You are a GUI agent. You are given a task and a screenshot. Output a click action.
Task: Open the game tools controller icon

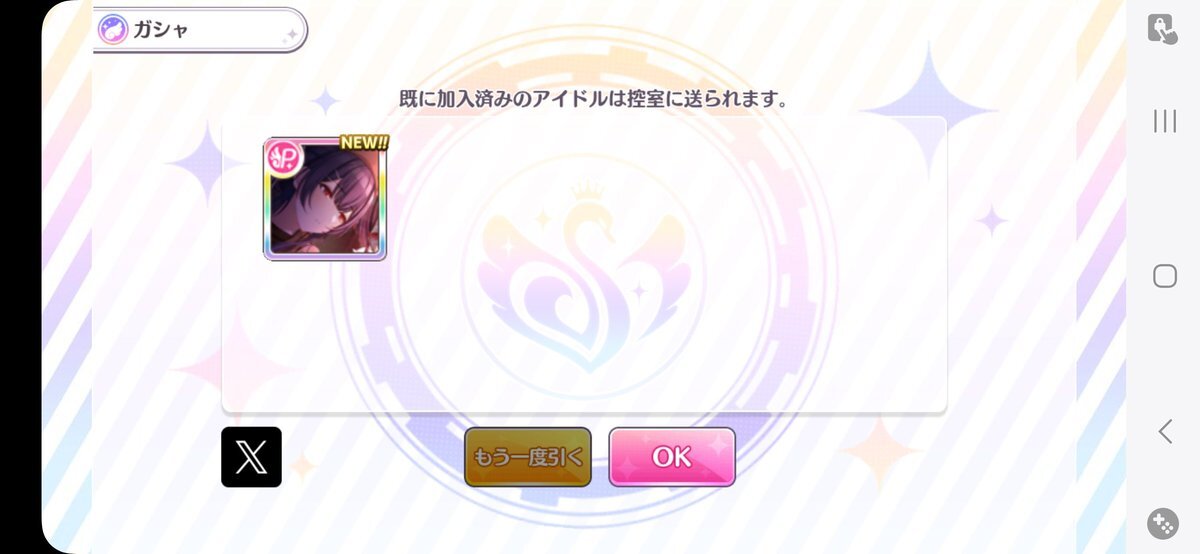click(1163, 524)
